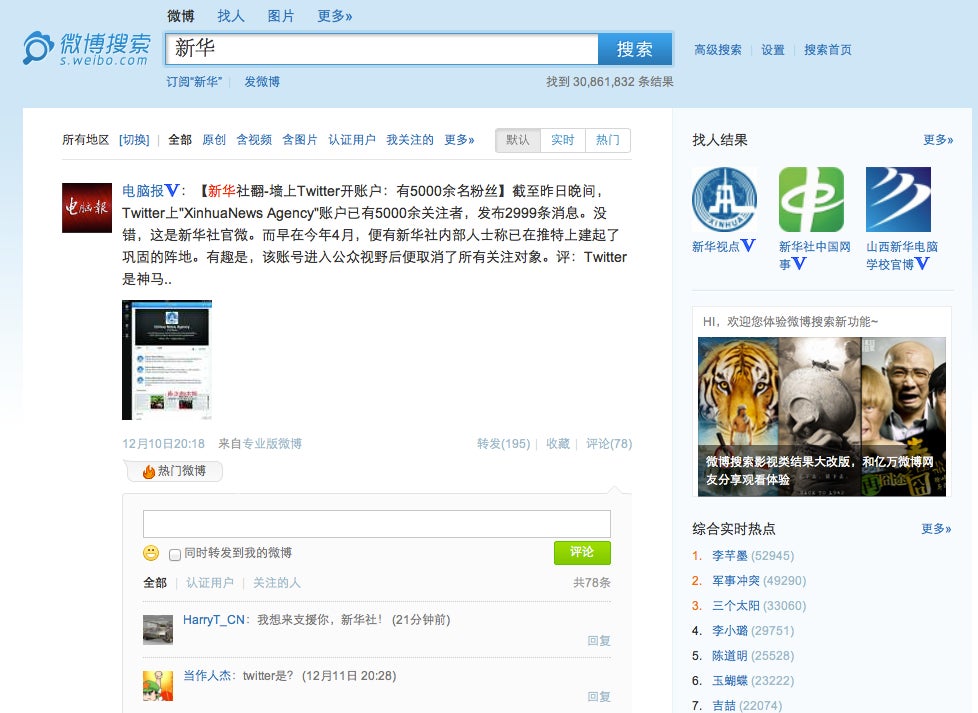
Task: Click the search field containing 新华
Action: (x=382, y=49)
